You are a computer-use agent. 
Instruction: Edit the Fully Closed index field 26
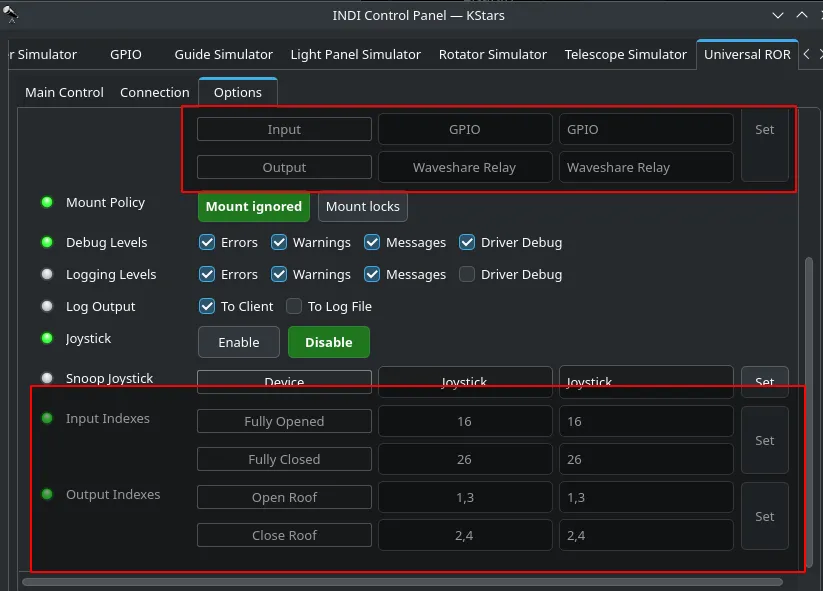tap(646, 459)
